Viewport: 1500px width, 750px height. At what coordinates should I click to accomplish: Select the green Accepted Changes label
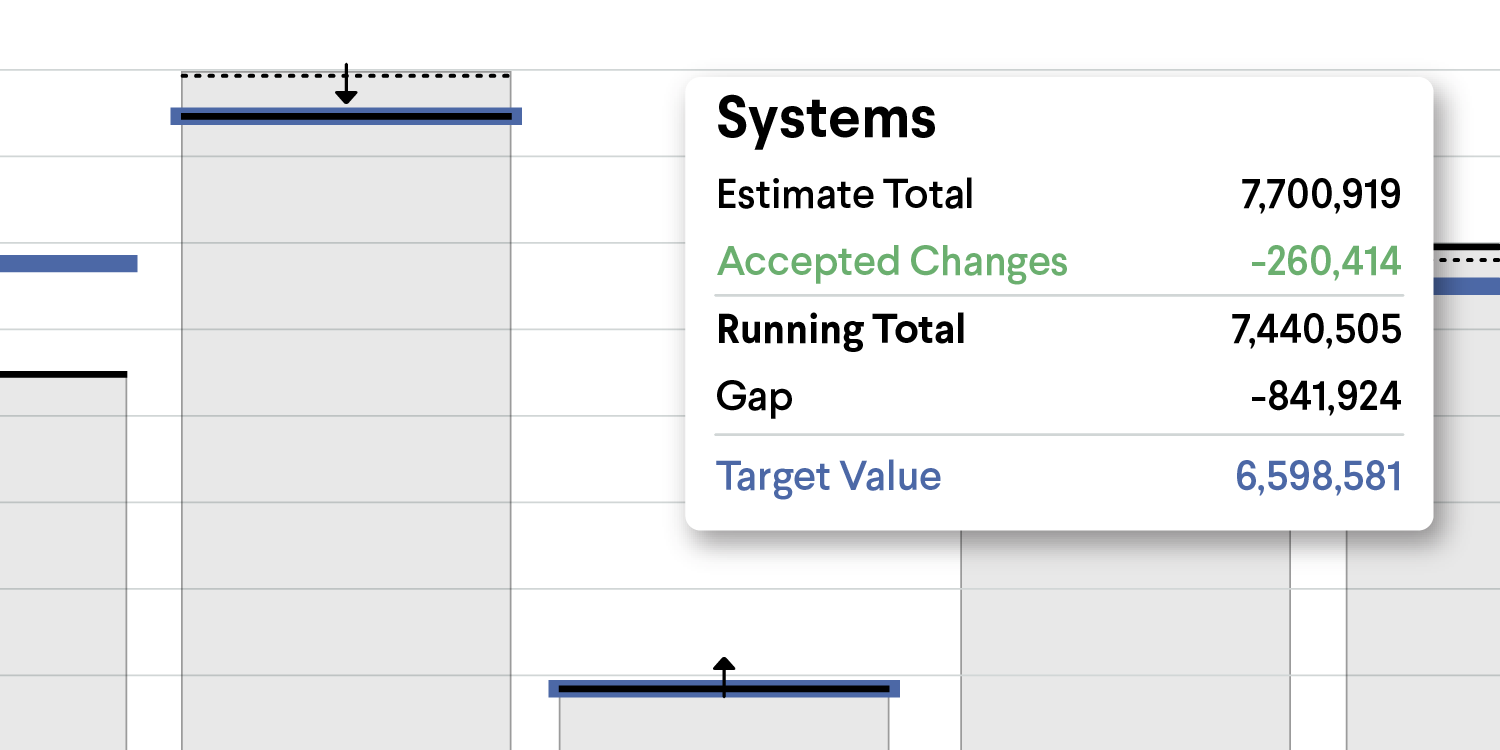pos(892,262)
